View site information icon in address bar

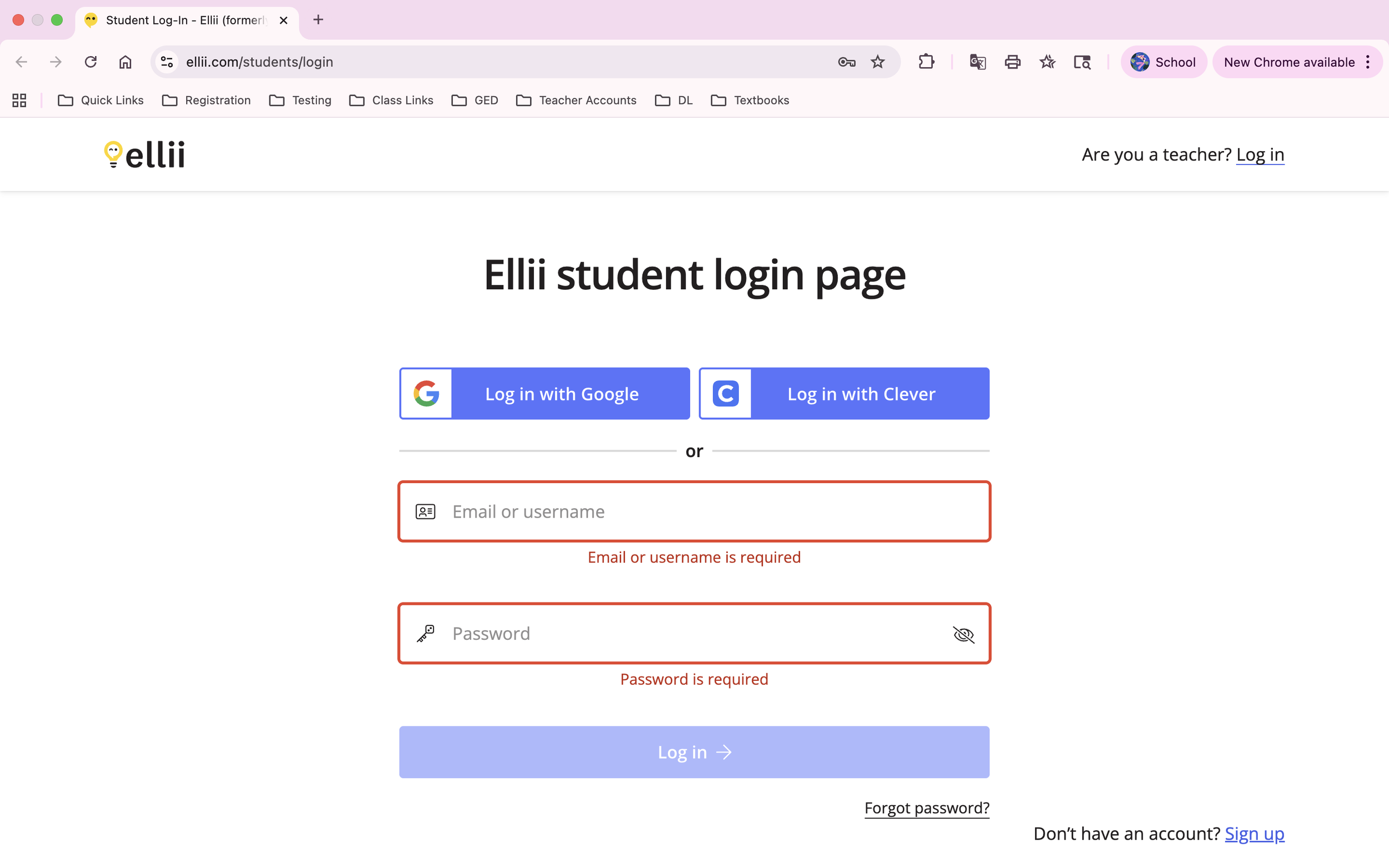[x=167, y=62]
